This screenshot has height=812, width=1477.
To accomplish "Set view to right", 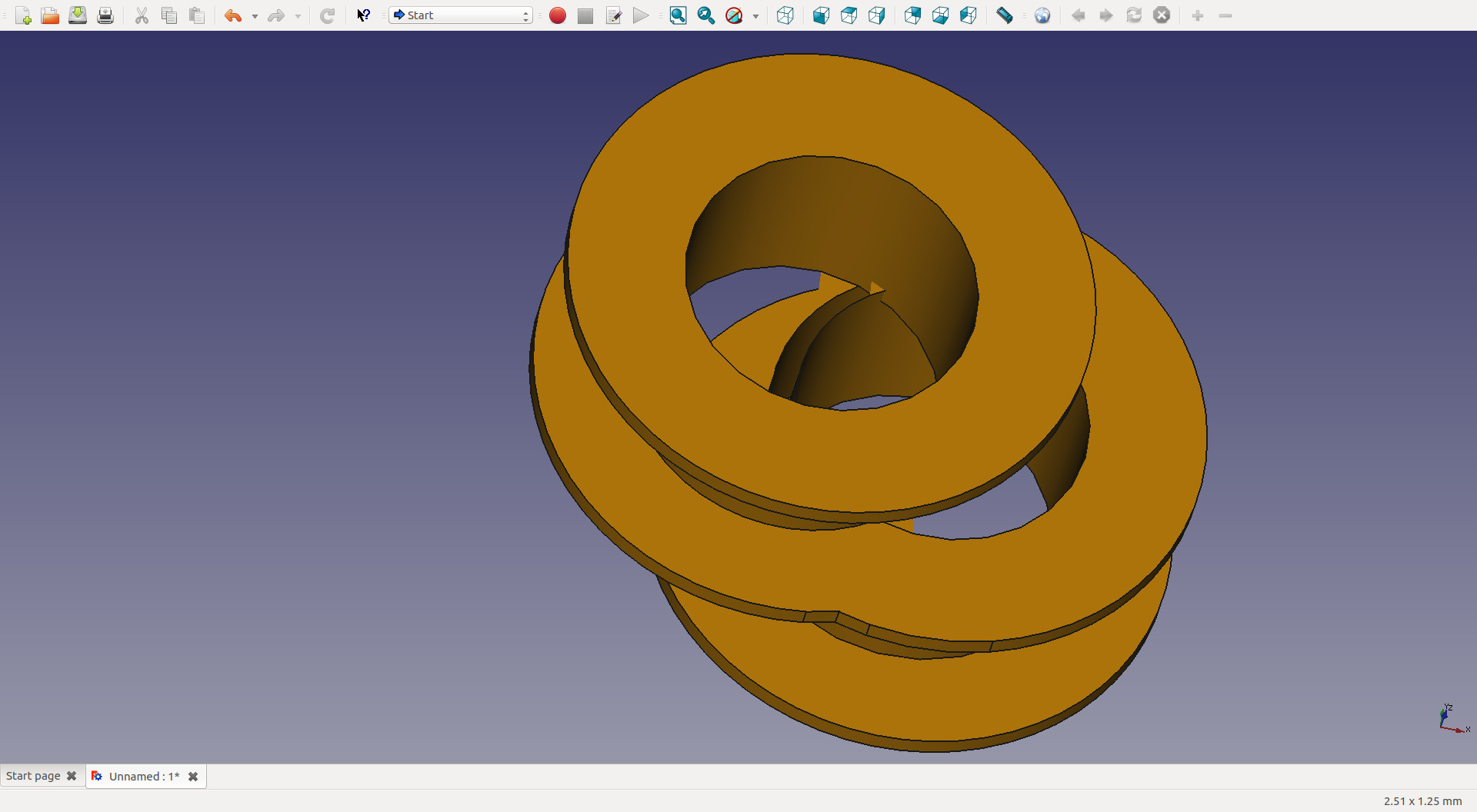I will tap(876, 15).
